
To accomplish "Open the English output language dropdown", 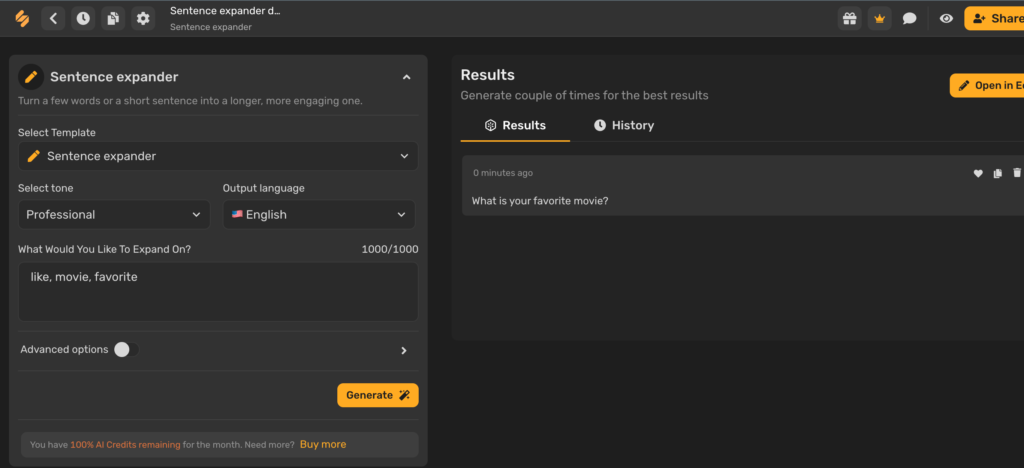I will [318, 214].
